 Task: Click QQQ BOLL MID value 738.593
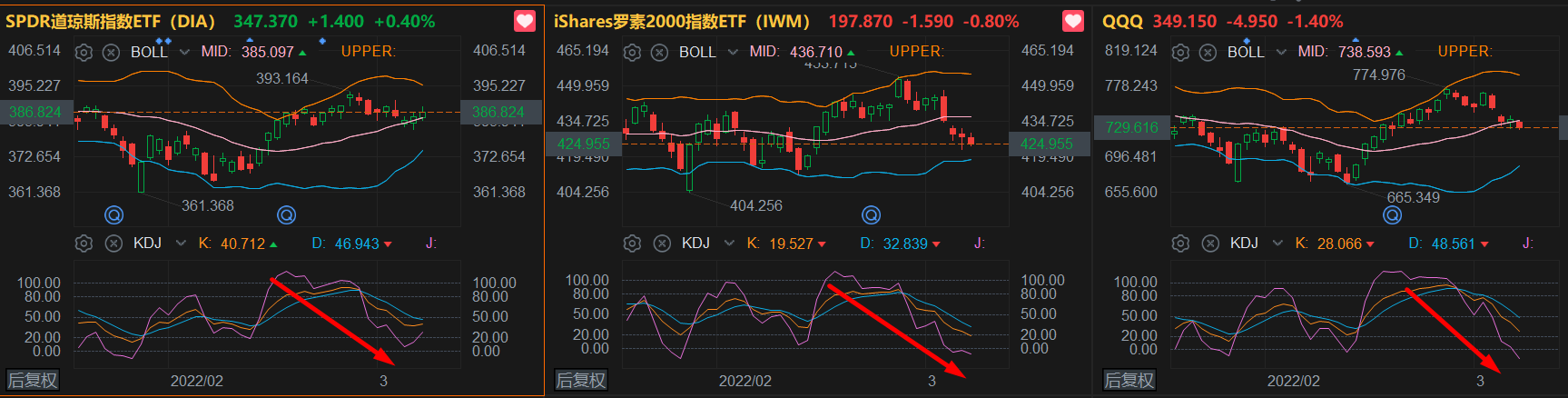(1365, 52)
